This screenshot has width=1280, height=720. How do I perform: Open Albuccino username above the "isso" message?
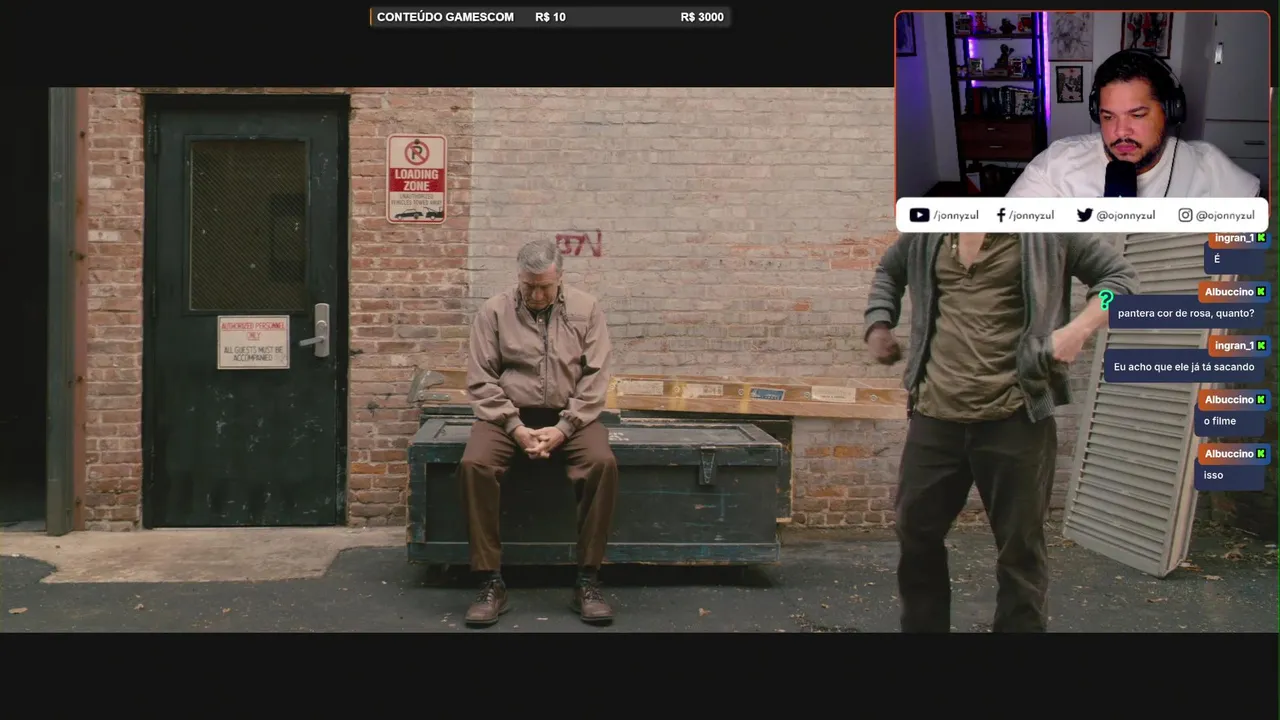[1229, 454]
